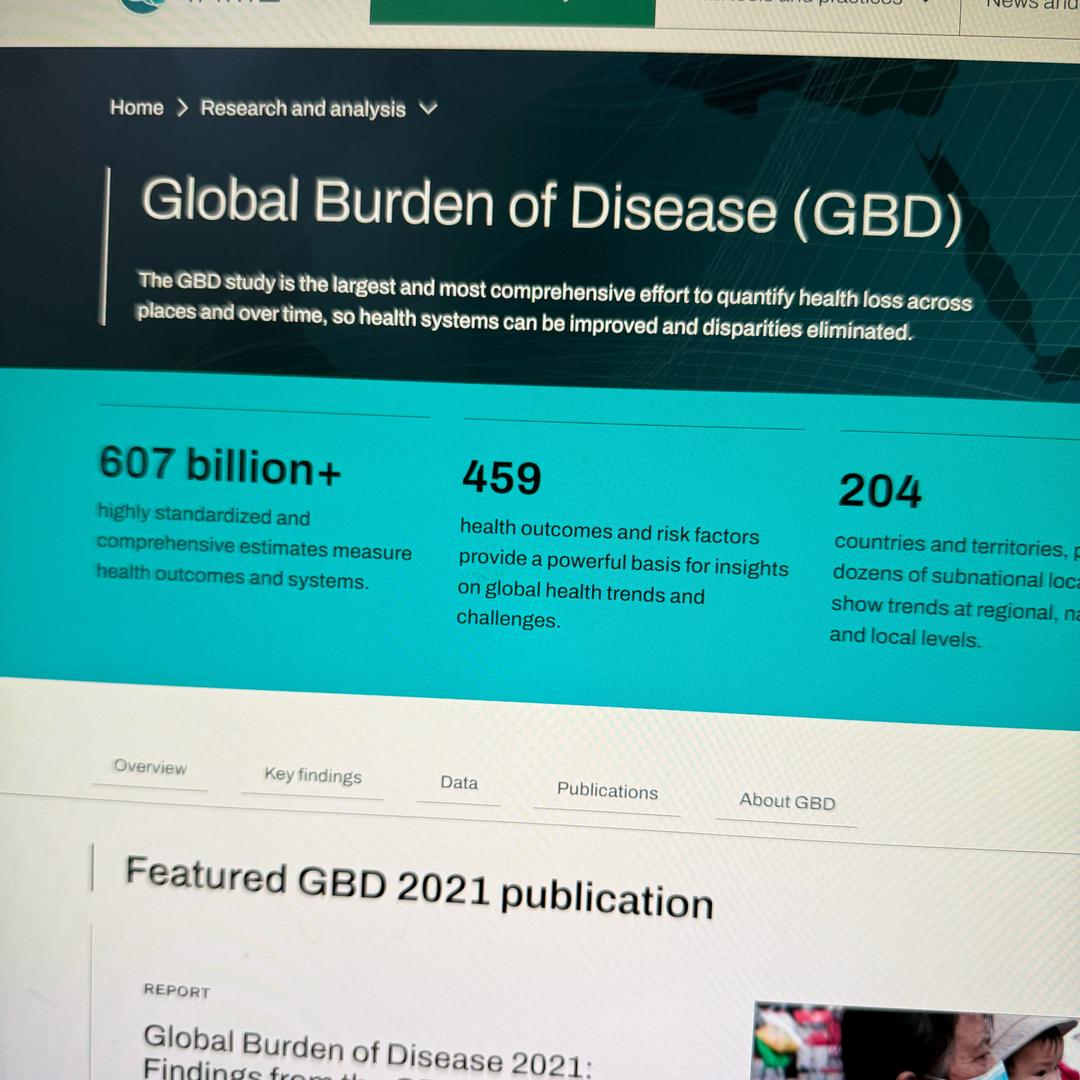Image resolution: width=1080 pixels, height=1080 pixels.
Task: Click the arrow separator after Home breadcrumb
Action: 182,109
